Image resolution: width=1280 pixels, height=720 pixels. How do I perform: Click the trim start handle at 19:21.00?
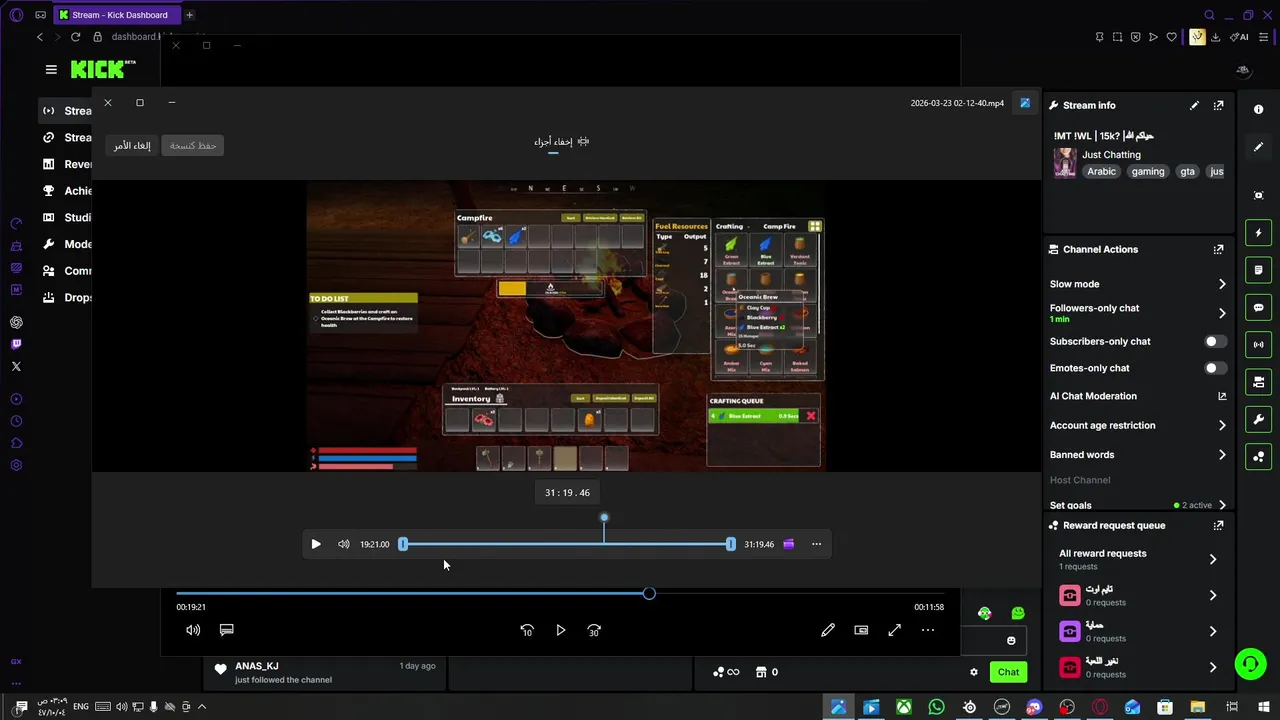[x=403, y=544]
